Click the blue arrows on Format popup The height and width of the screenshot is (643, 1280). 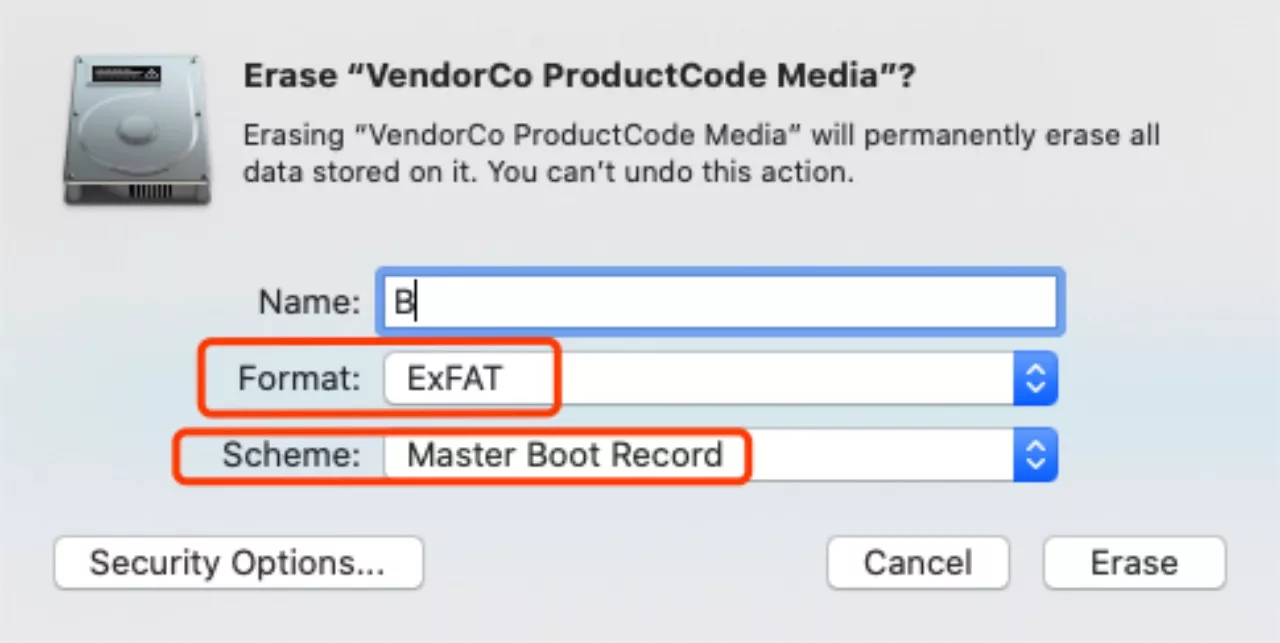[x=1036, y=378]
